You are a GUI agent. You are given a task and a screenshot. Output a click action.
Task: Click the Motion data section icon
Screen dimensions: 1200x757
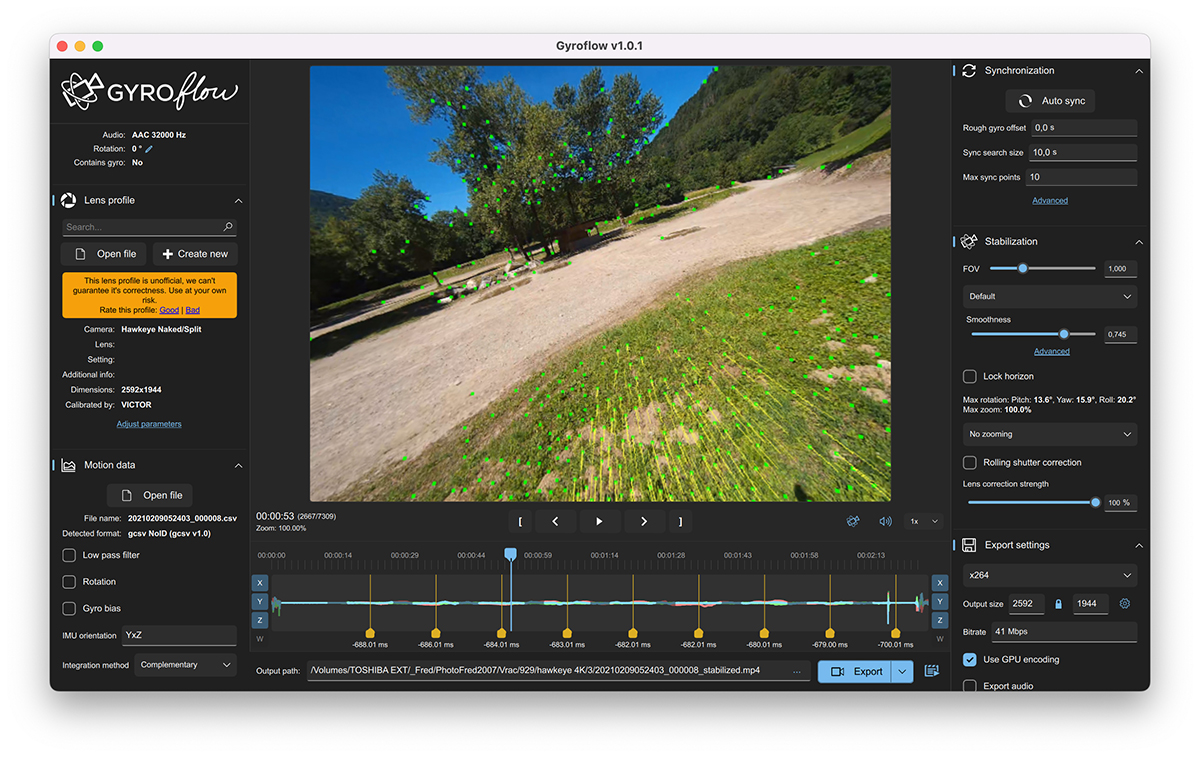(69, 465)
